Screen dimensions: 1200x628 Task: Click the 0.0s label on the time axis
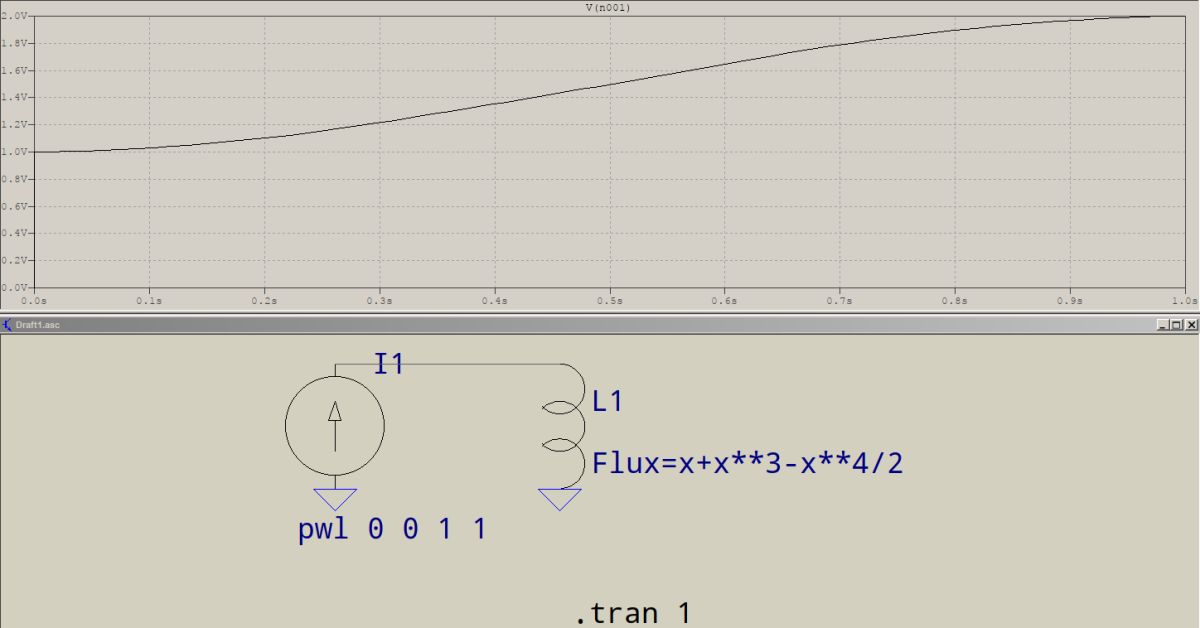(35, 300)
